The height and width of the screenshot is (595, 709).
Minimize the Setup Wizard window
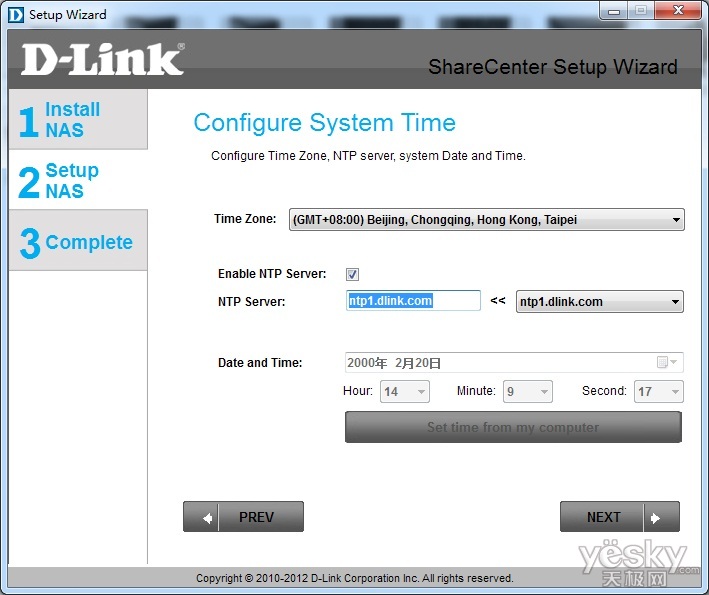tap(614, 11)
